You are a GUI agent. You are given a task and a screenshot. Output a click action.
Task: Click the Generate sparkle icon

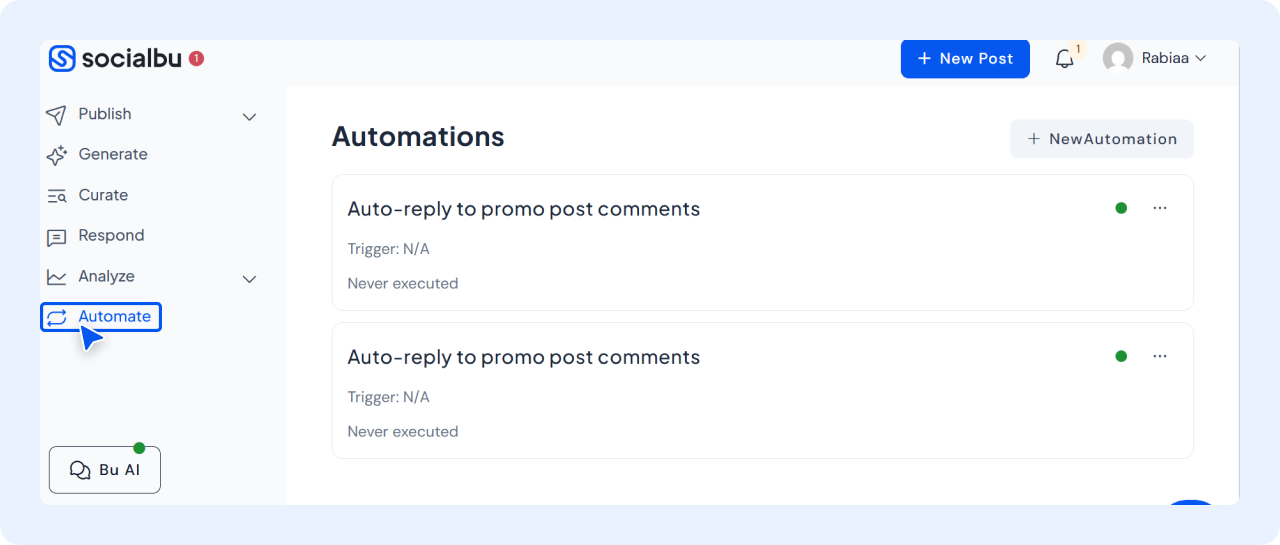pos(57,155)
